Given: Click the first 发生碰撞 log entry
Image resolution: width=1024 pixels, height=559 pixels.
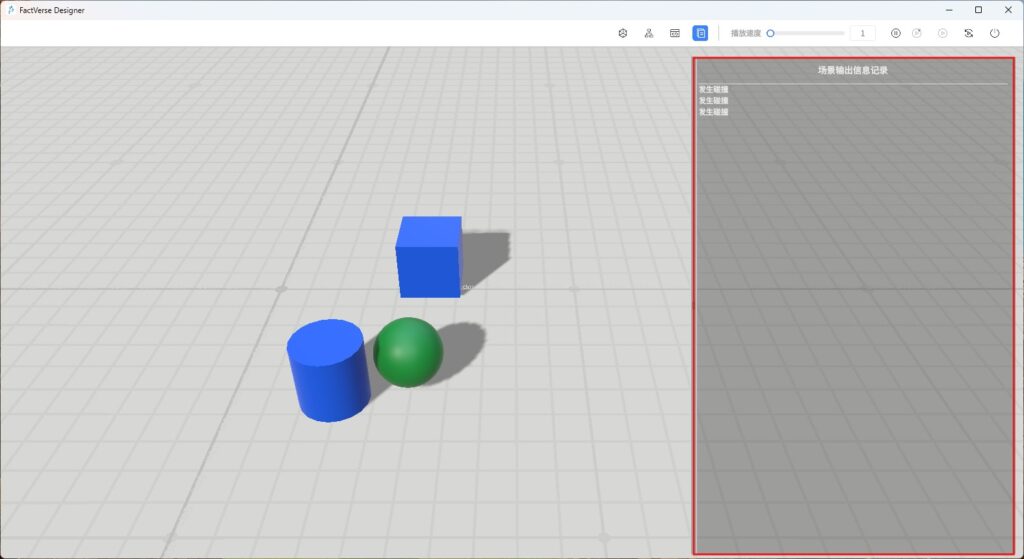Looking at the screenshot, I should [x=714, y=90].
